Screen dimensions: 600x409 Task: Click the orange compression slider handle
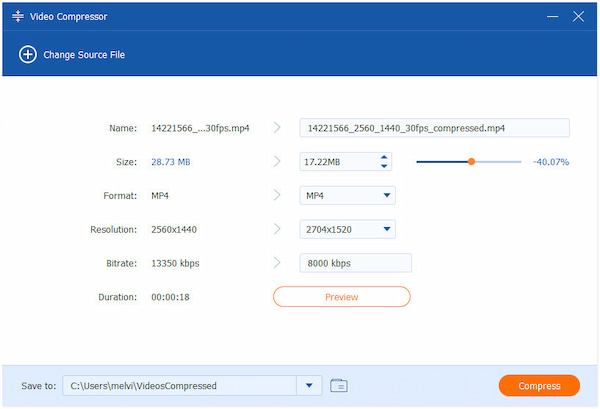[471, 162]
